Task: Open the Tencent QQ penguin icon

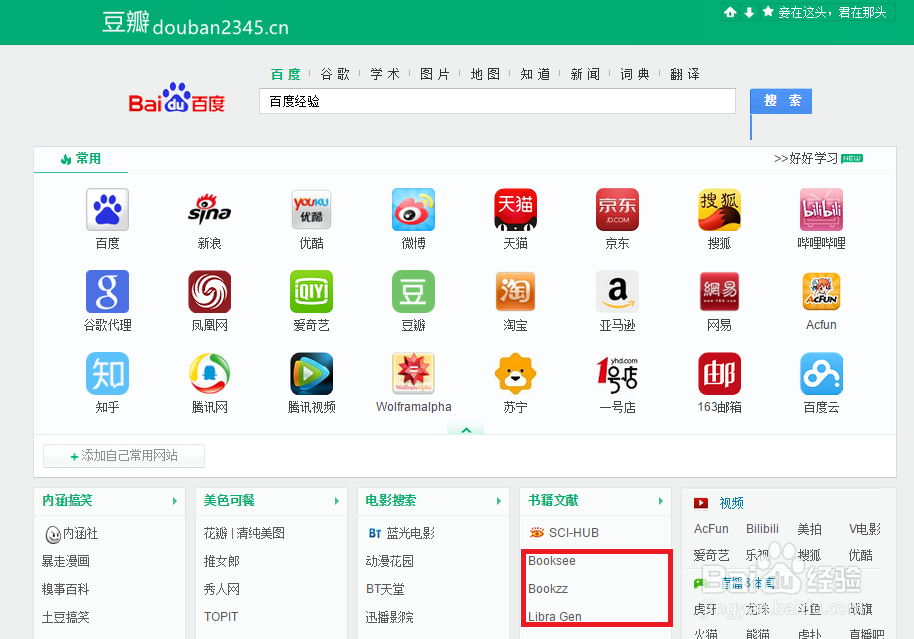Action: coord(209,374)
